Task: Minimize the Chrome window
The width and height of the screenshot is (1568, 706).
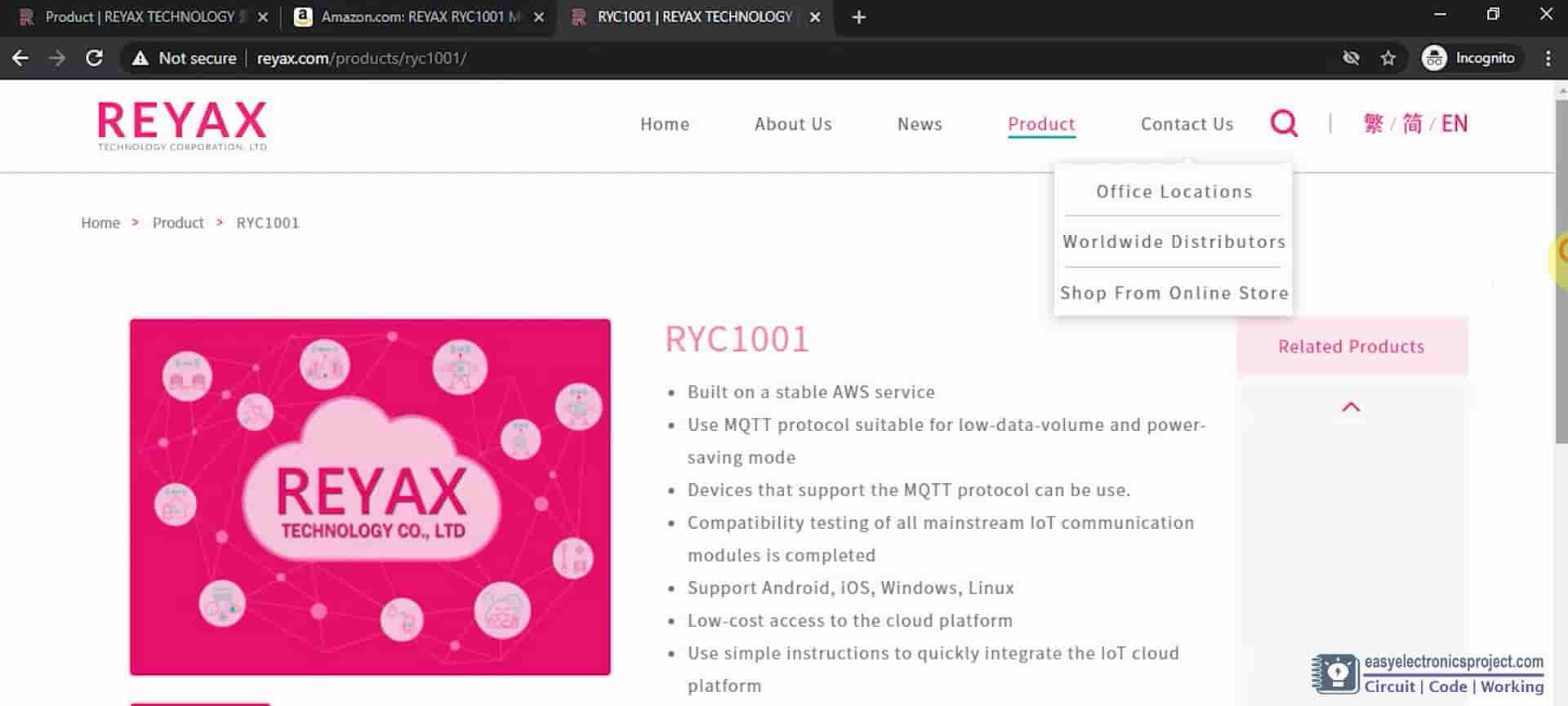Action: pos(1440,14)
